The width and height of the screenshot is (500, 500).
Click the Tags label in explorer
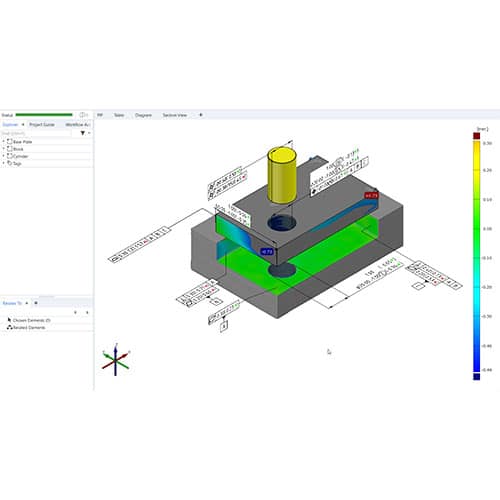click(x=17, y=164)
